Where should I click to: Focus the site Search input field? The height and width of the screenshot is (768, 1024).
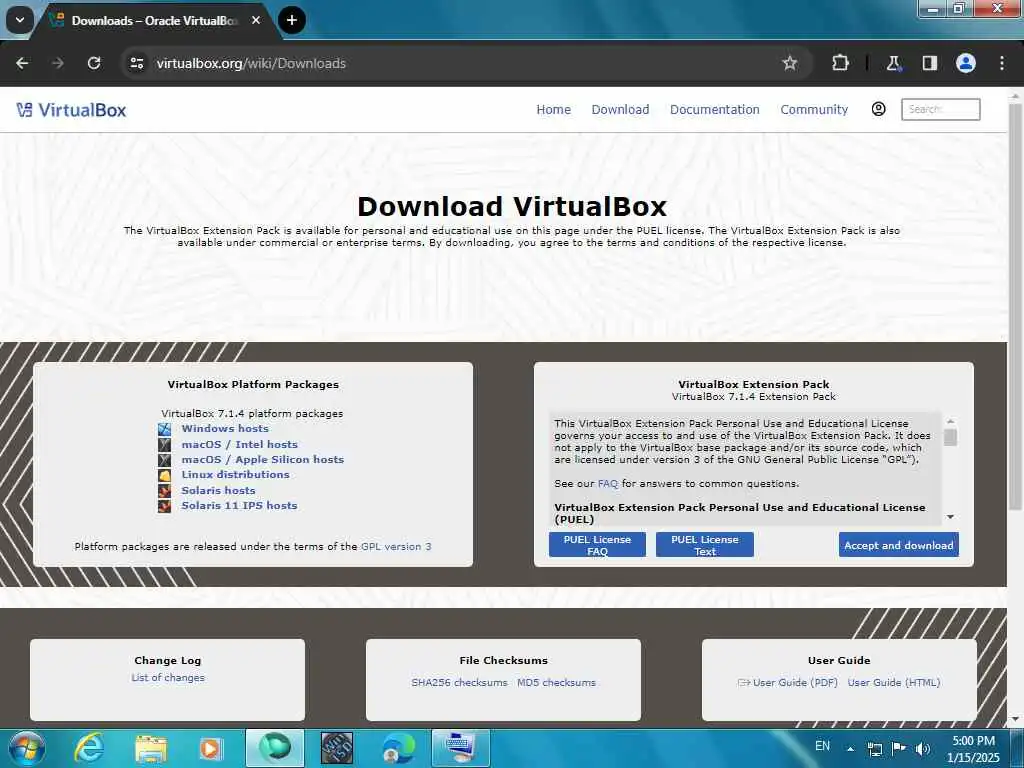(940, 110)
